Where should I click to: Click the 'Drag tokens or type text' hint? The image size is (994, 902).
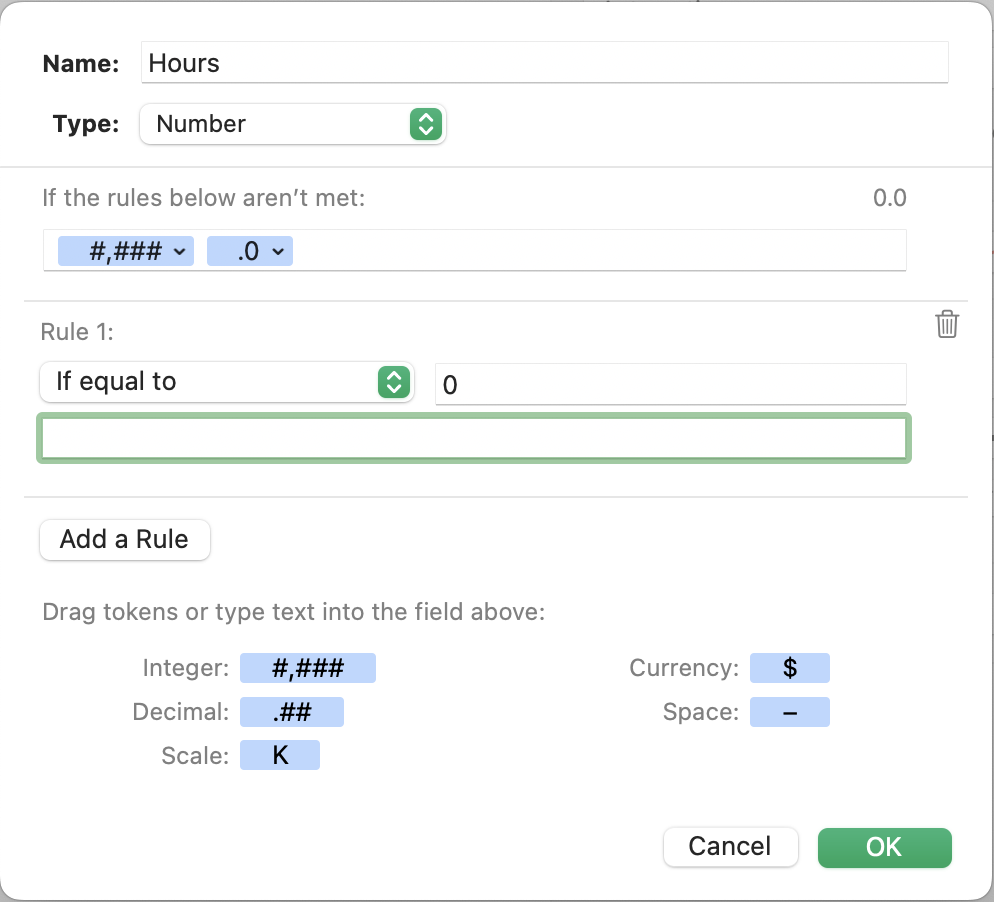point(293,611)
